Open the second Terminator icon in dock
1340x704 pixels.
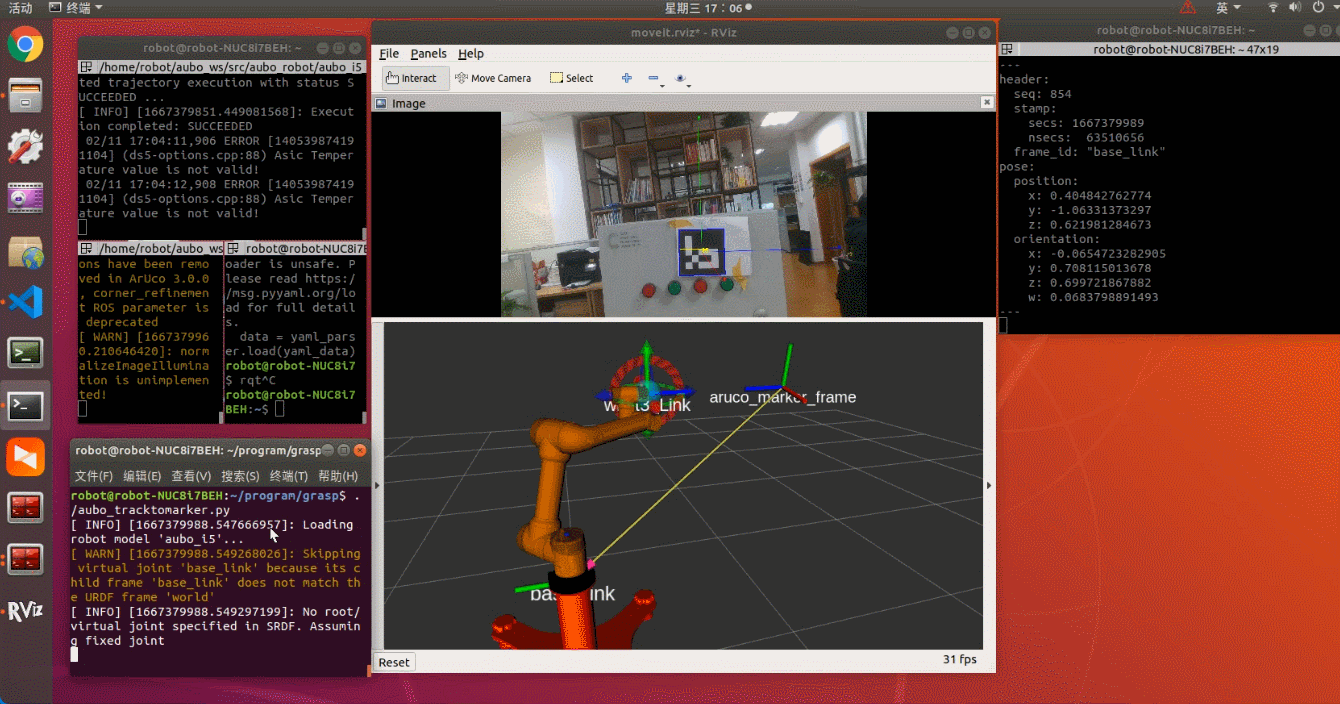25,560
